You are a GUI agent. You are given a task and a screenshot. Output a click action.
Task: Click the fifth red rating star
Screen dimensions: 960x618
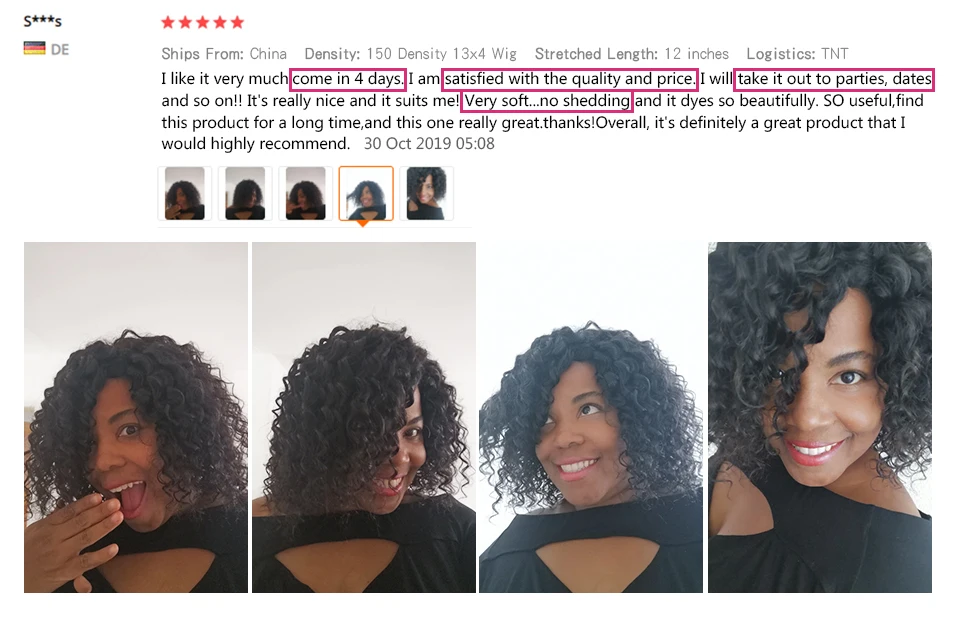[x=237, y=23]
